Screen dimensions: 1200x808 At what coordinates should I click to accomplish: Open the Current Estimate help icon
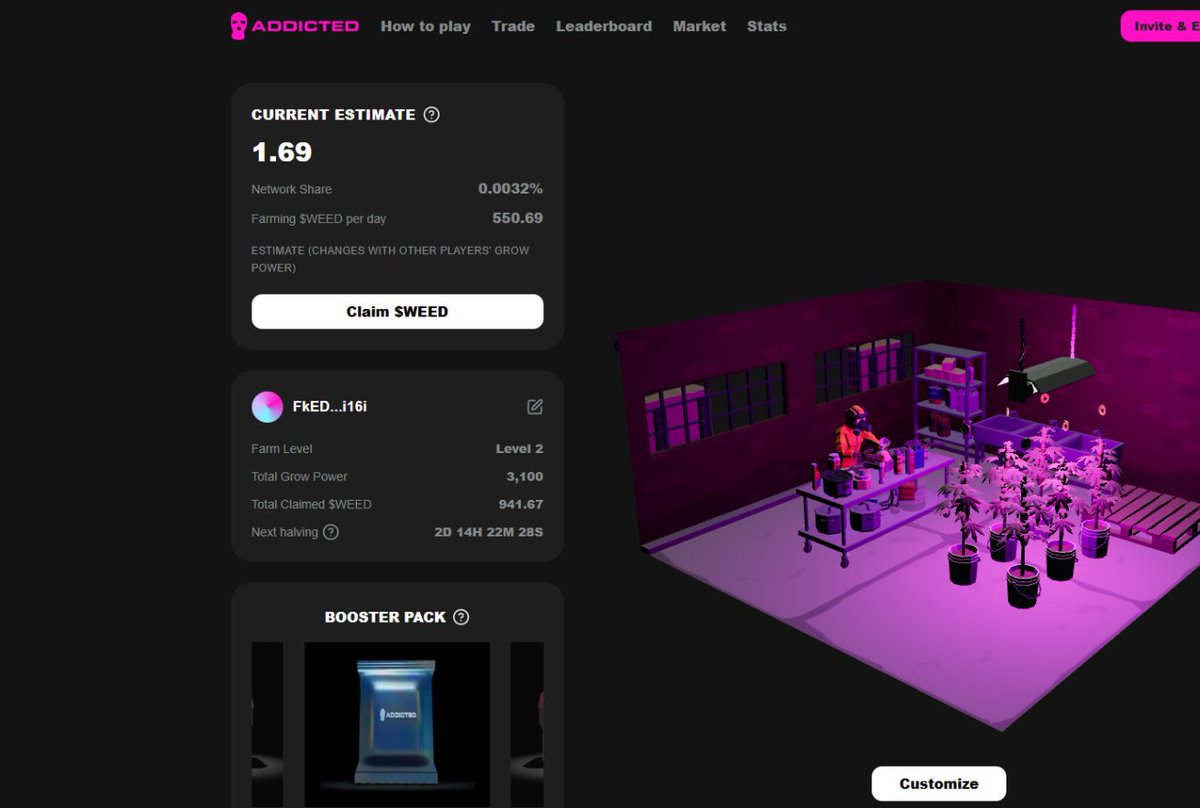coord(431,115)
